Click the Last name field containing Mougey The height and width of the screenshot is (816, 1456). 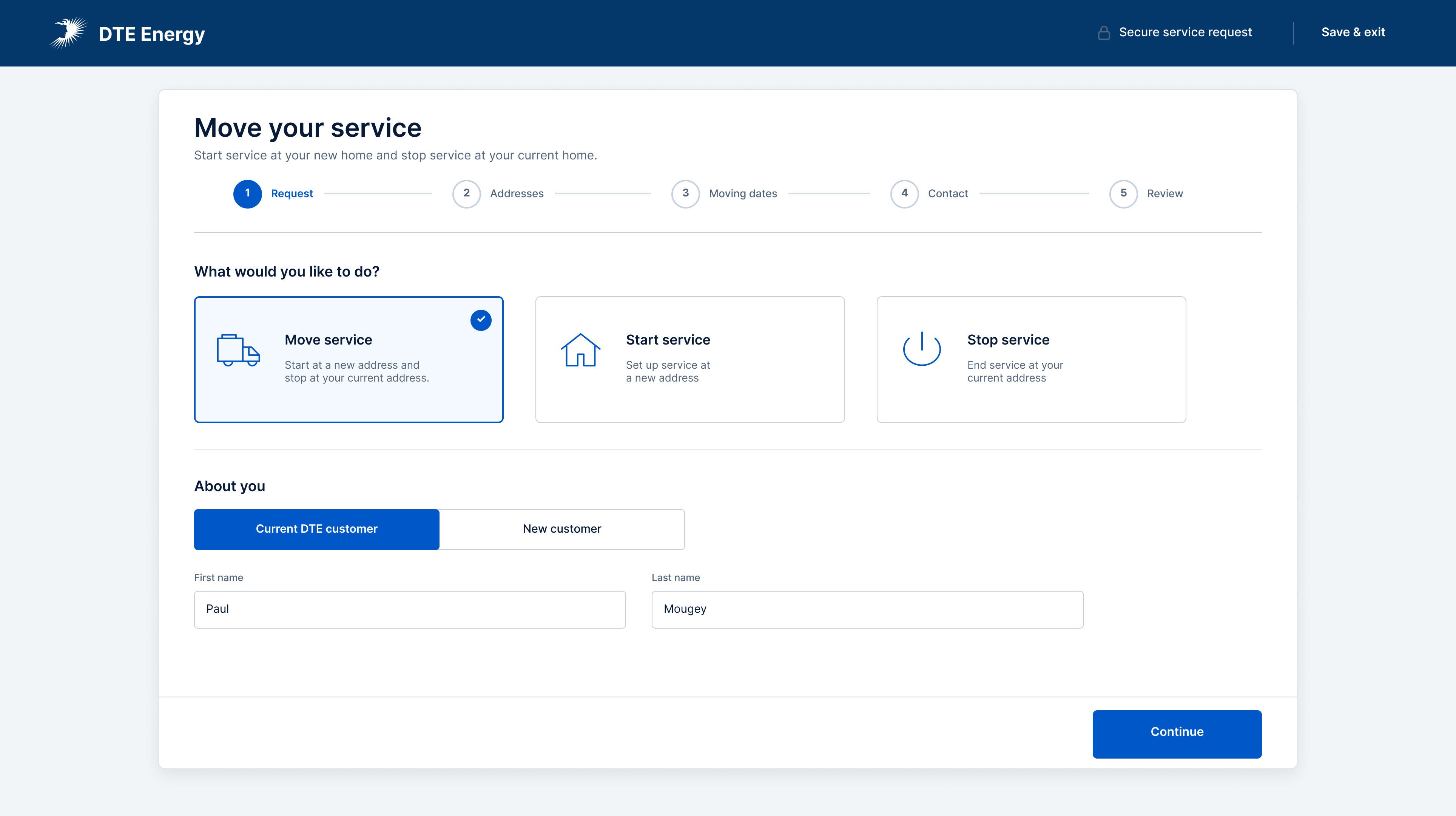[867, 610]
